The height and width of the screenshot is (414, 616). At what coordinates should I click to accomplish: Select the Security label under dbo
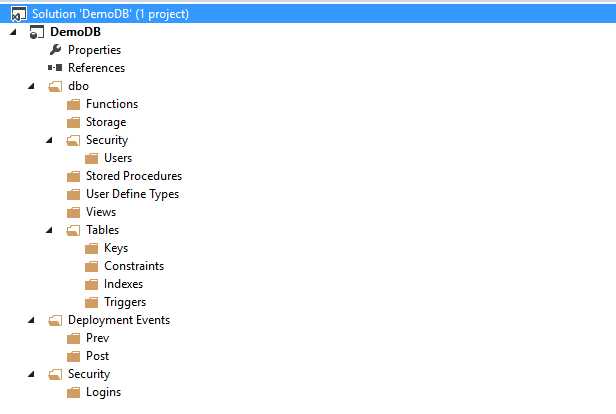coord(107,140)
